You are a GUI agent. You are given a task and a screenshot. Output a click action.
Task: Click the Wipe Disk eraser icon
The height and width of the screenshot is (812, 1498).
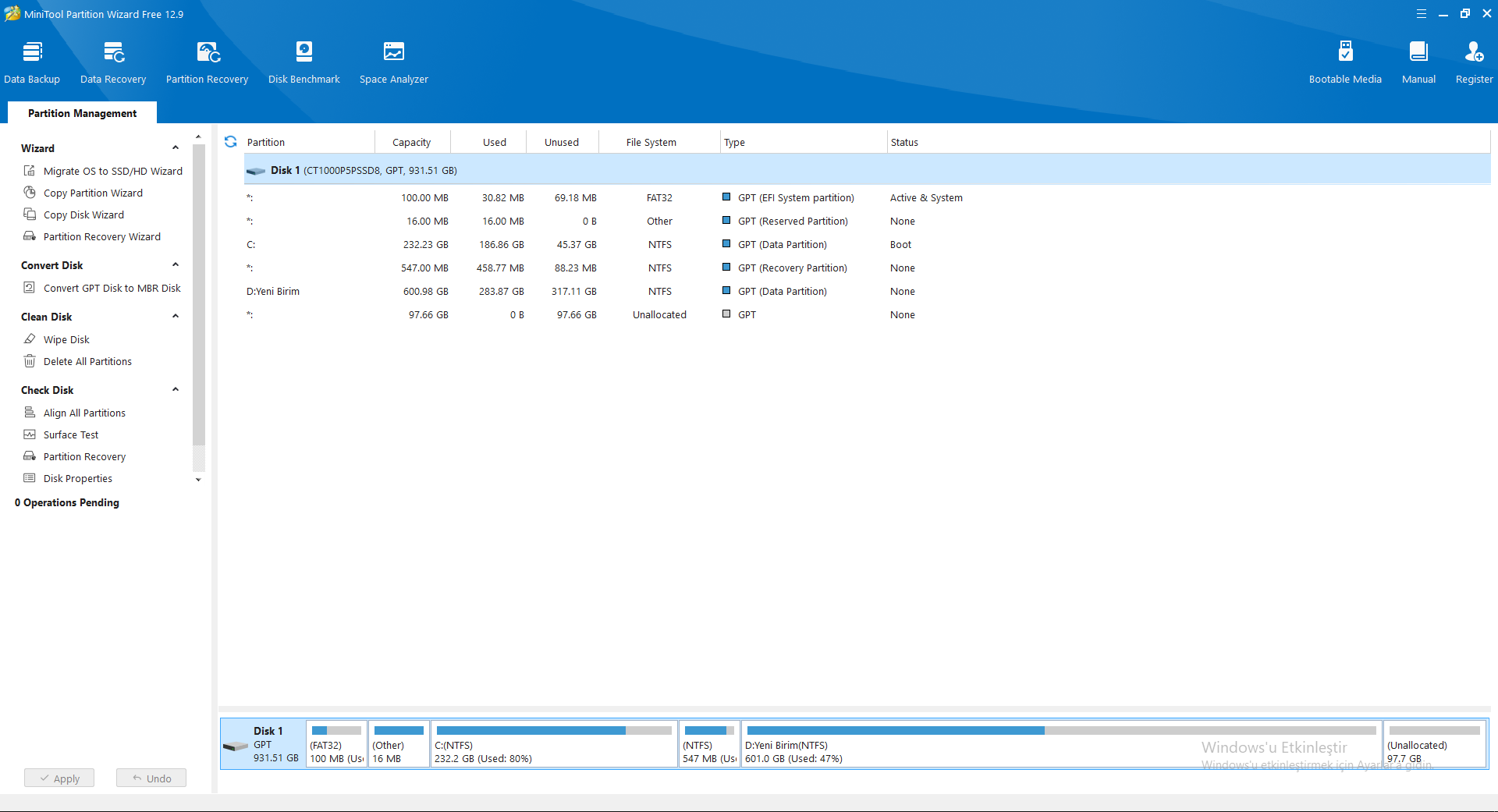click(30, 339)
